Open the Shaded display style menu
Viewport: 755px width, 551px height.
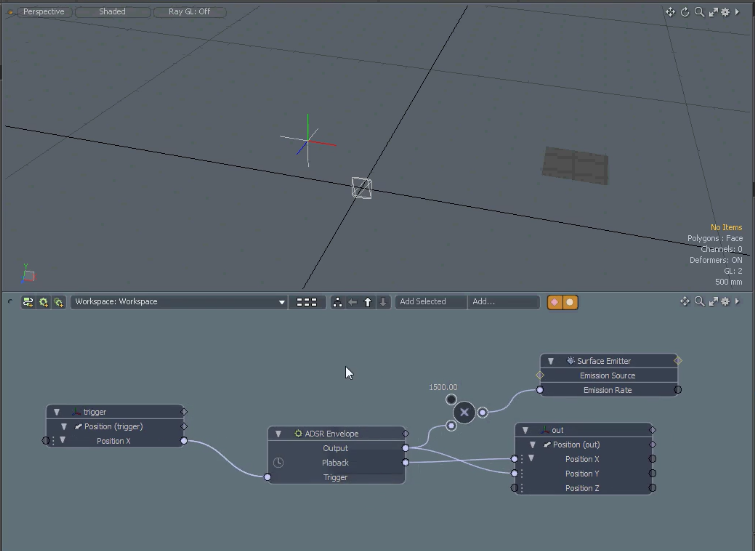click(112, 12)
